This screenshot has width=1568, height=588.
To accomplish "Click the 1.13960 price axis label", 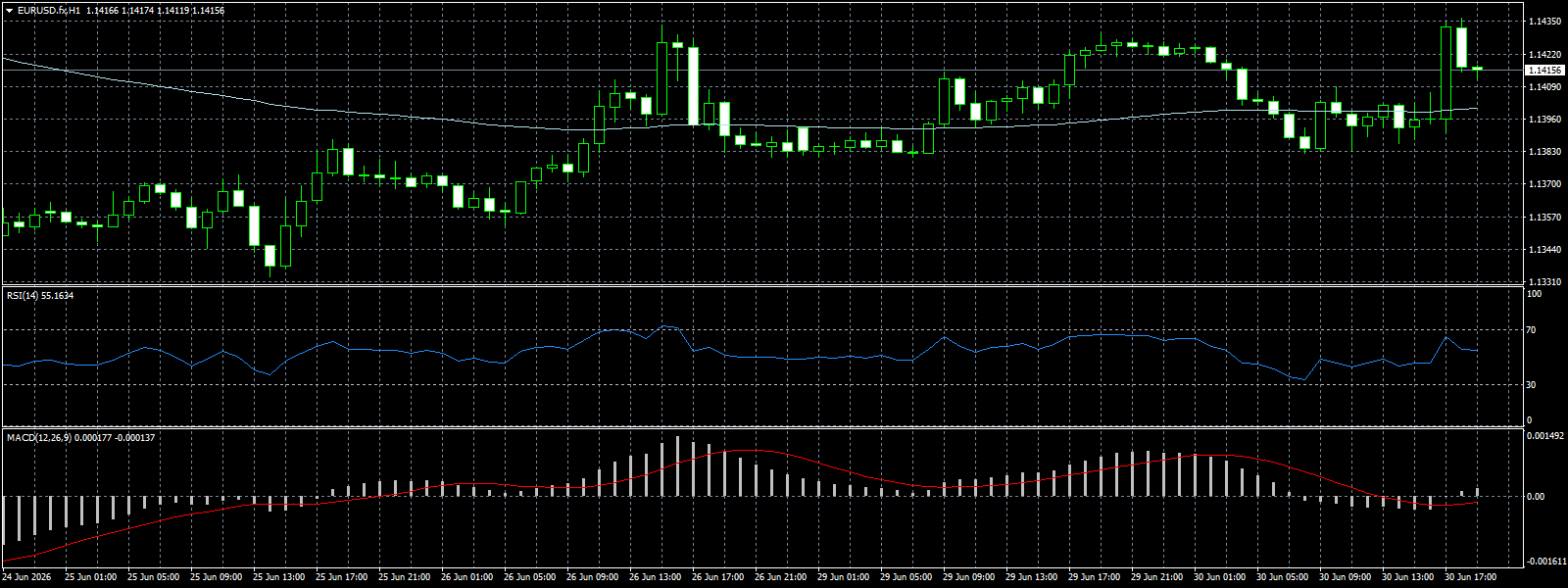I will click(1545, 120).
